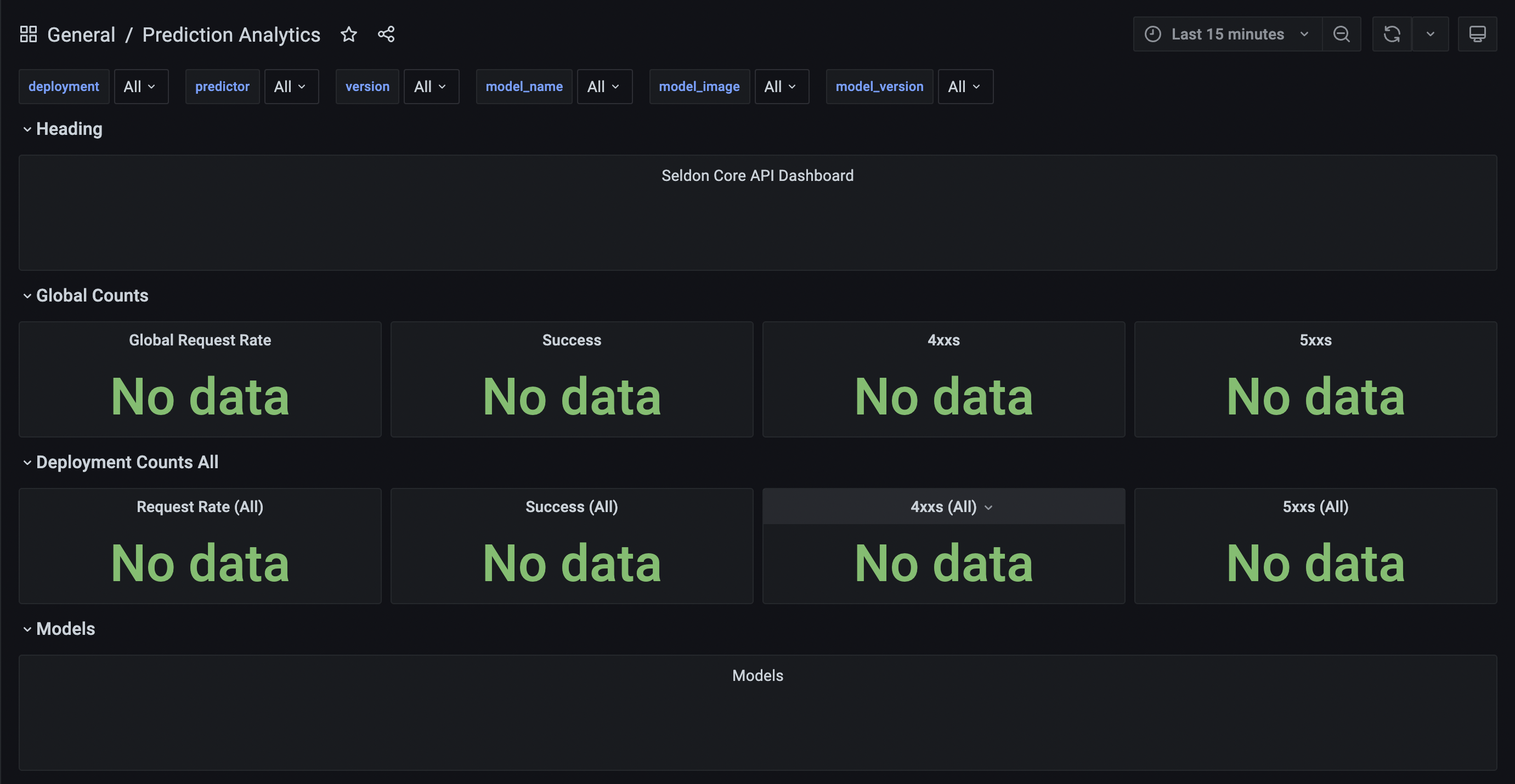
Task: Collapse the Deployment Counts All section
Action: pyautogui.click(x=25, y=462)
